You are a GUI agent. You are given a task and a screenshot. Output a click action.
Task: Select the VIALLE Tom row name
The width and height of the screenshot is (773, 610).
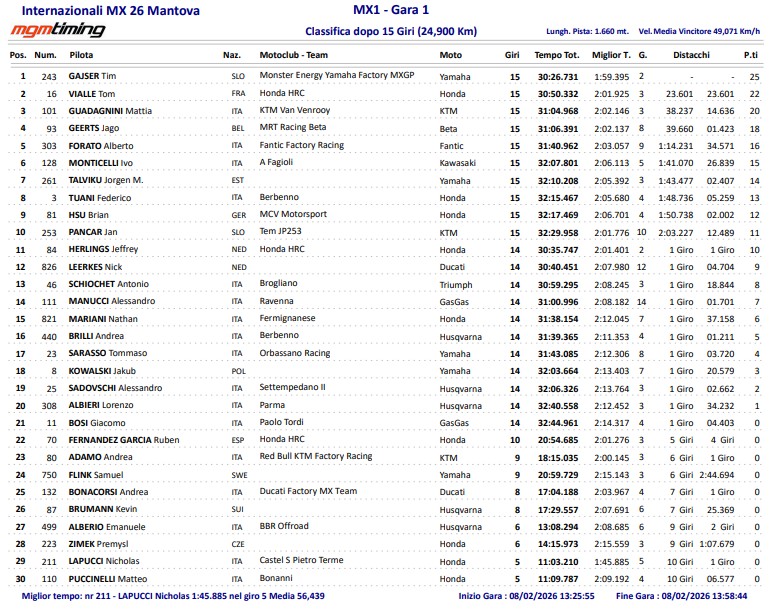tap(92, 93)
